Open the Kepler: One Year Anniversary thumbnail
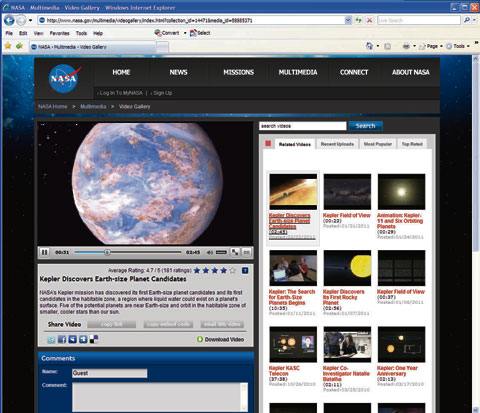 pos(401,344)
